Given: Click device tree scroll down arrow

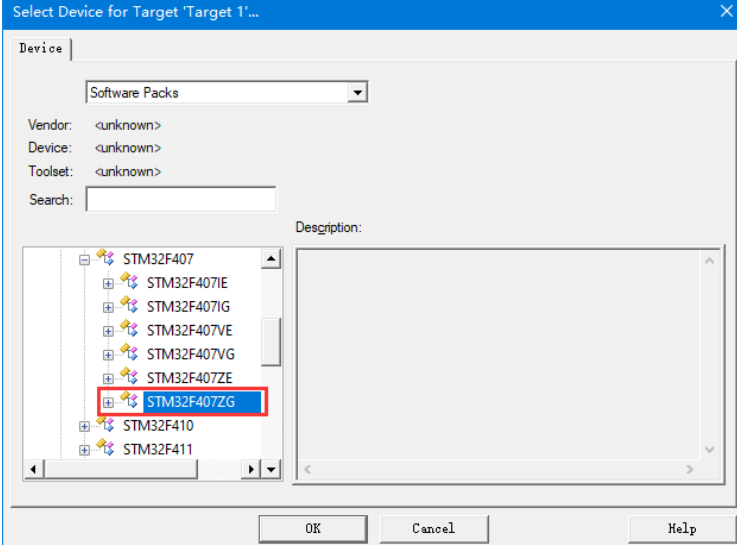Looking at the screenshot, I should [271, 469].
